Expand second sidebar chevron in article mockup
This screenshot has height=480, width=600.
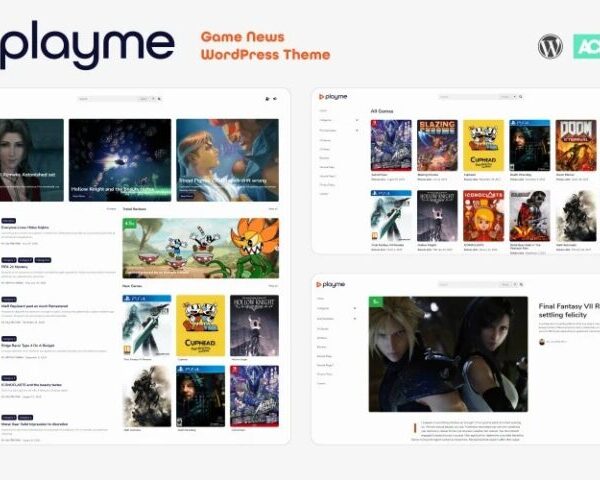(355, 318)
